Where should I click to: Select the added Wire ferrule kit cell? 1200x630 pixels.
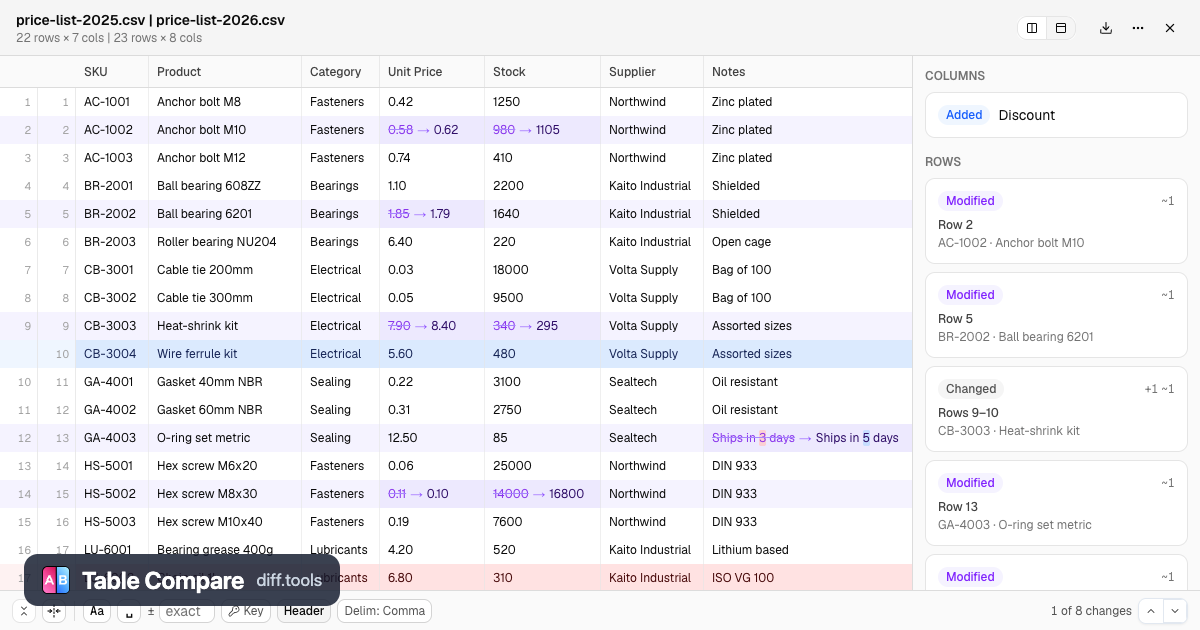(x=225, y=354)
